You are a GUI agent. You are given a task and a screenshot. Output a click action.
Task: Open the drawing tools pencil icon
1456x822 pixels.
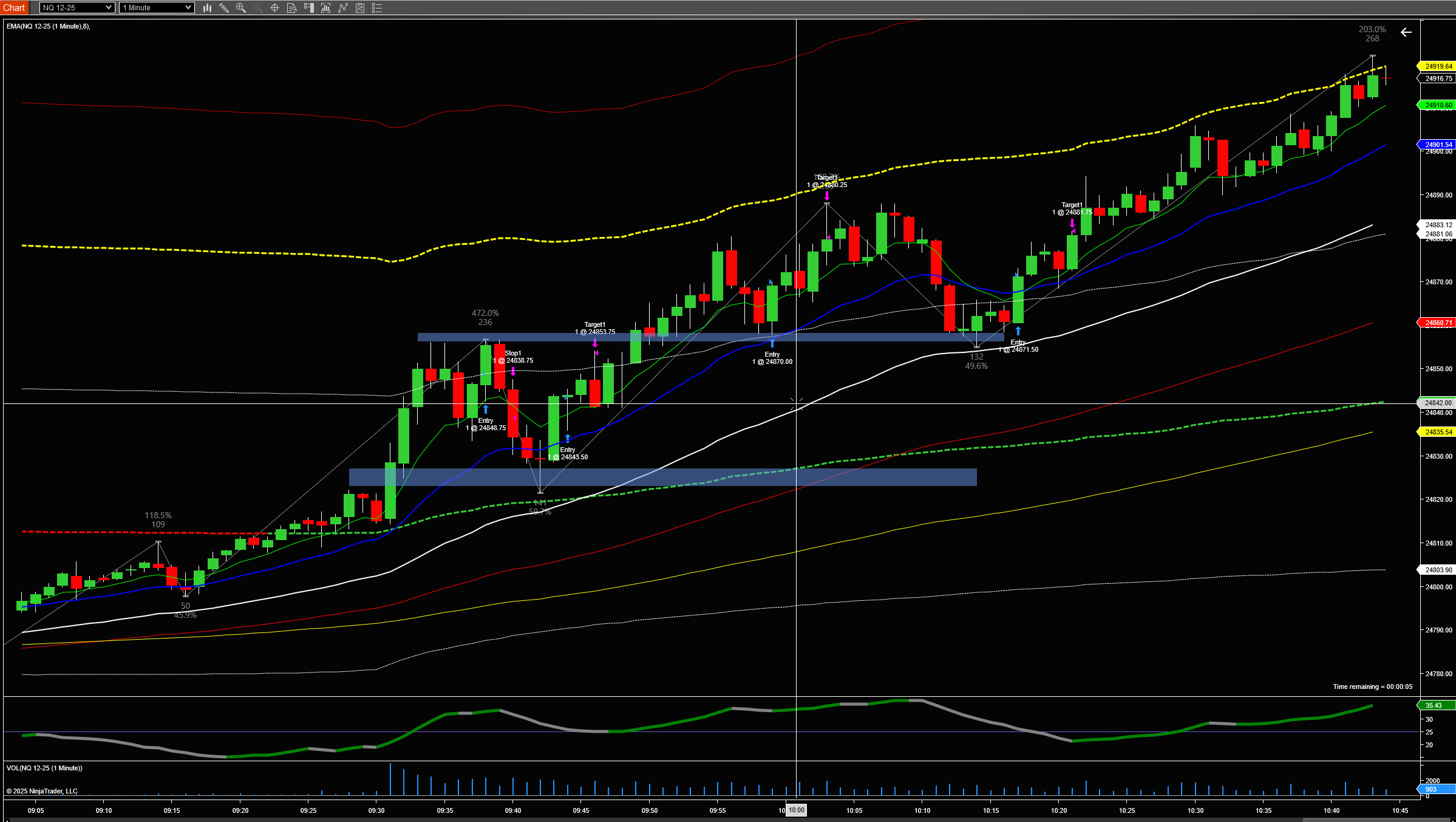(x=224, y=8)
